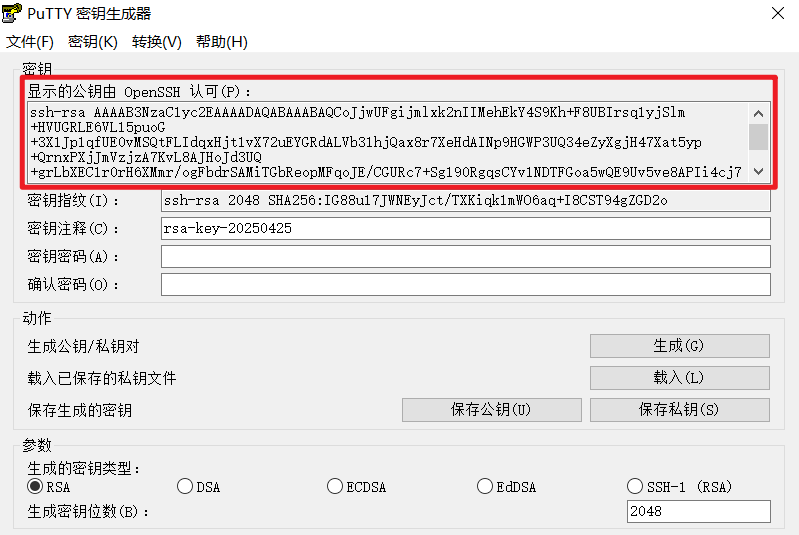Click the 保存公钥(U) button
The image size is (799, 535).
[x=492, y=410]
